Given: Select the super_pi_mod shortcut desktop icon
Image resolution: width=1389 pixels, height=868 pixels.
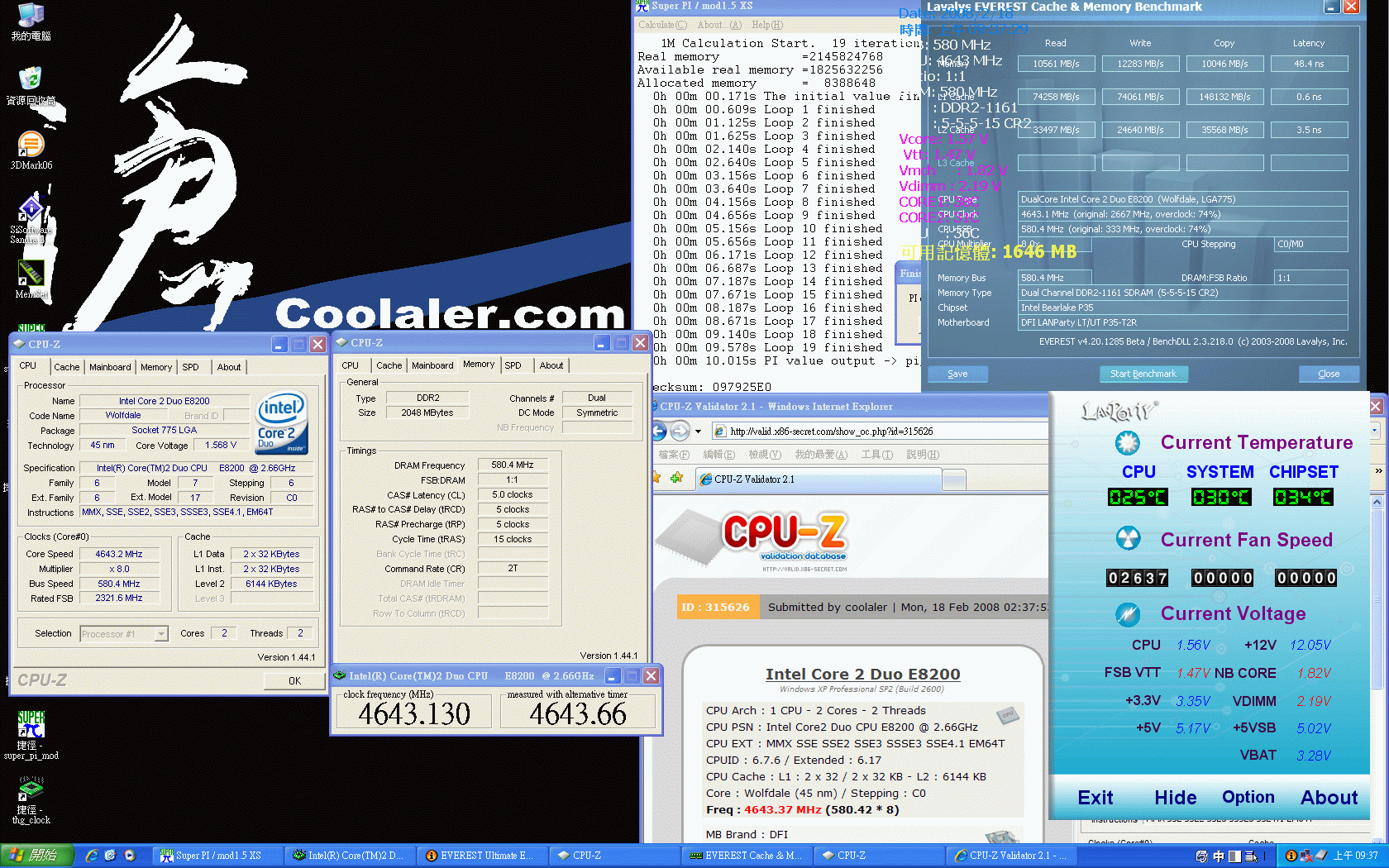Looking at the screenshot, I should tap(31, 735).
